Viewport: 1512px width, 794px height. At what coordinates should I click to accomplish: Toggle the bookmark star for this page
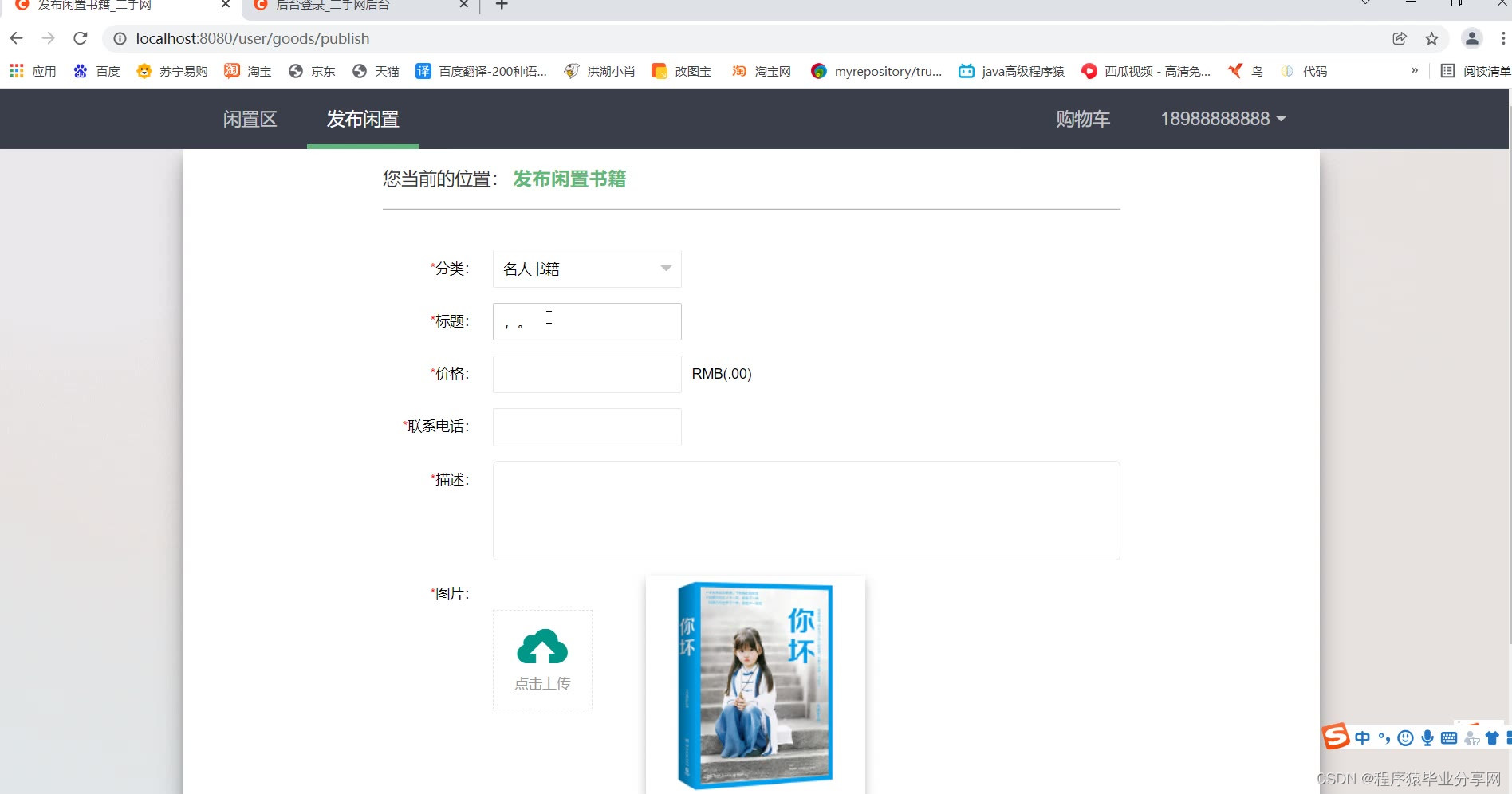point(1431,37)
